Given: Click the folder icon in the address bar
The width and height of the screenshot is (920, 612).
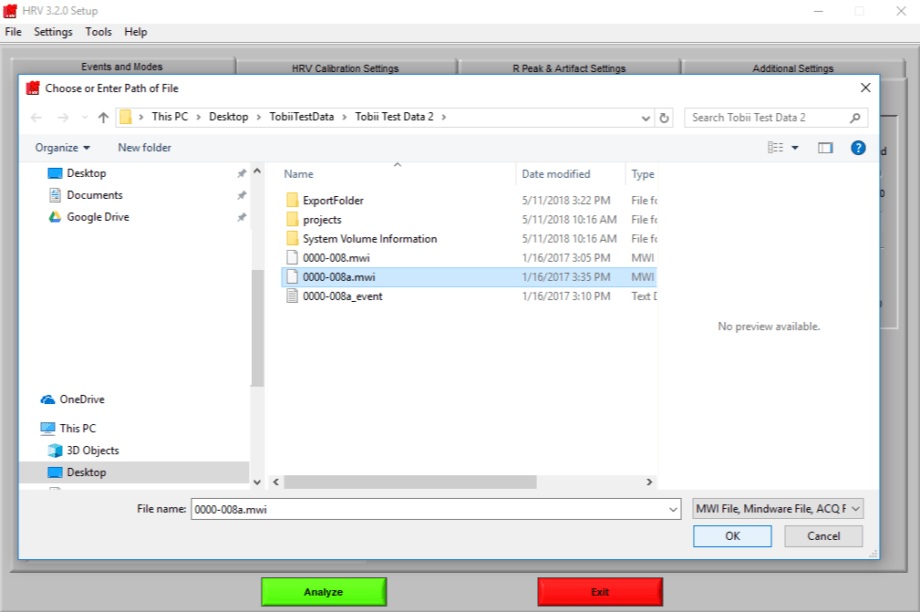Looking at the screenshot, I should tap(124, 116).
